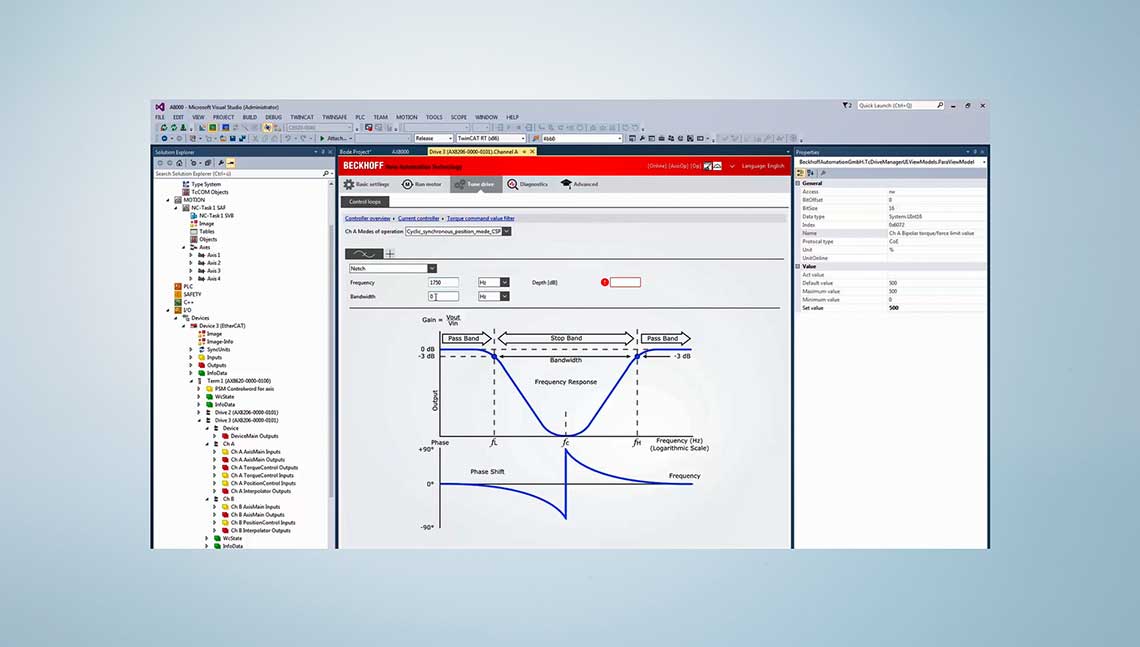1140x647 pixels.
Task: Click the Home icon in Solution Explorer
Action: point(178,163)
